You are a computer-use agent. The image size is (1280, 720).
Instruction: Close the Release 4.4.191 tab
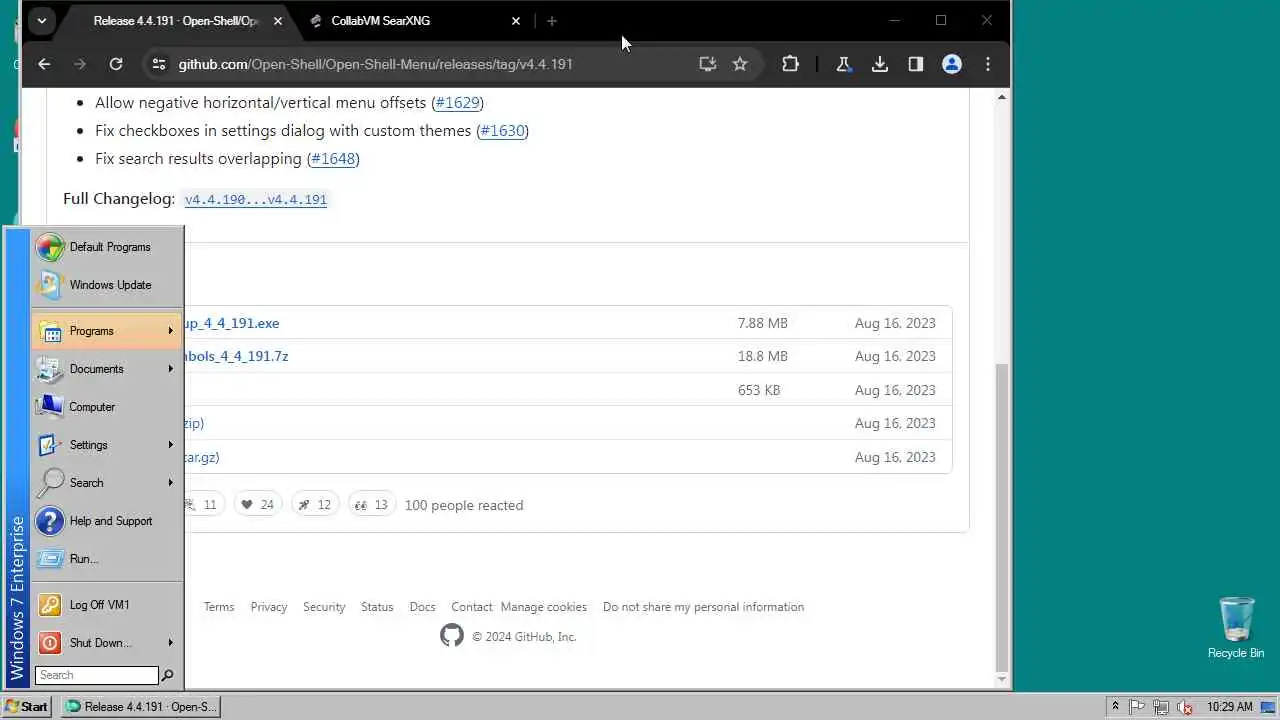click(277, 20)
